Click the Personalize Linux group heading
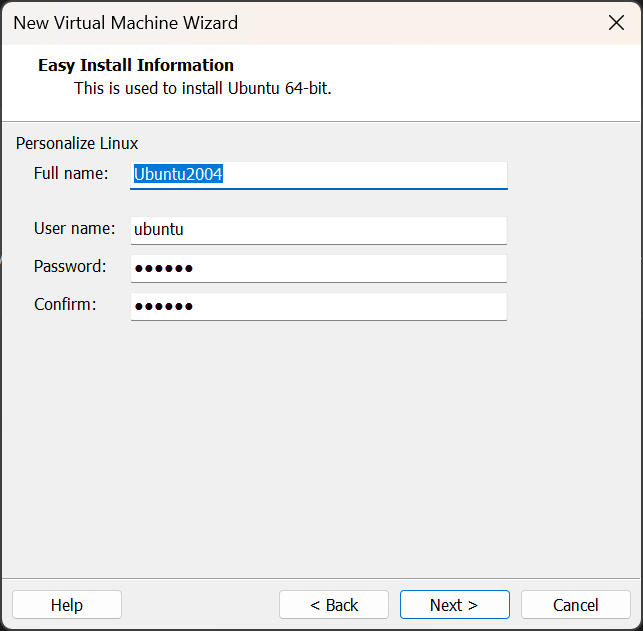643x631 pixels. (77, 144)
